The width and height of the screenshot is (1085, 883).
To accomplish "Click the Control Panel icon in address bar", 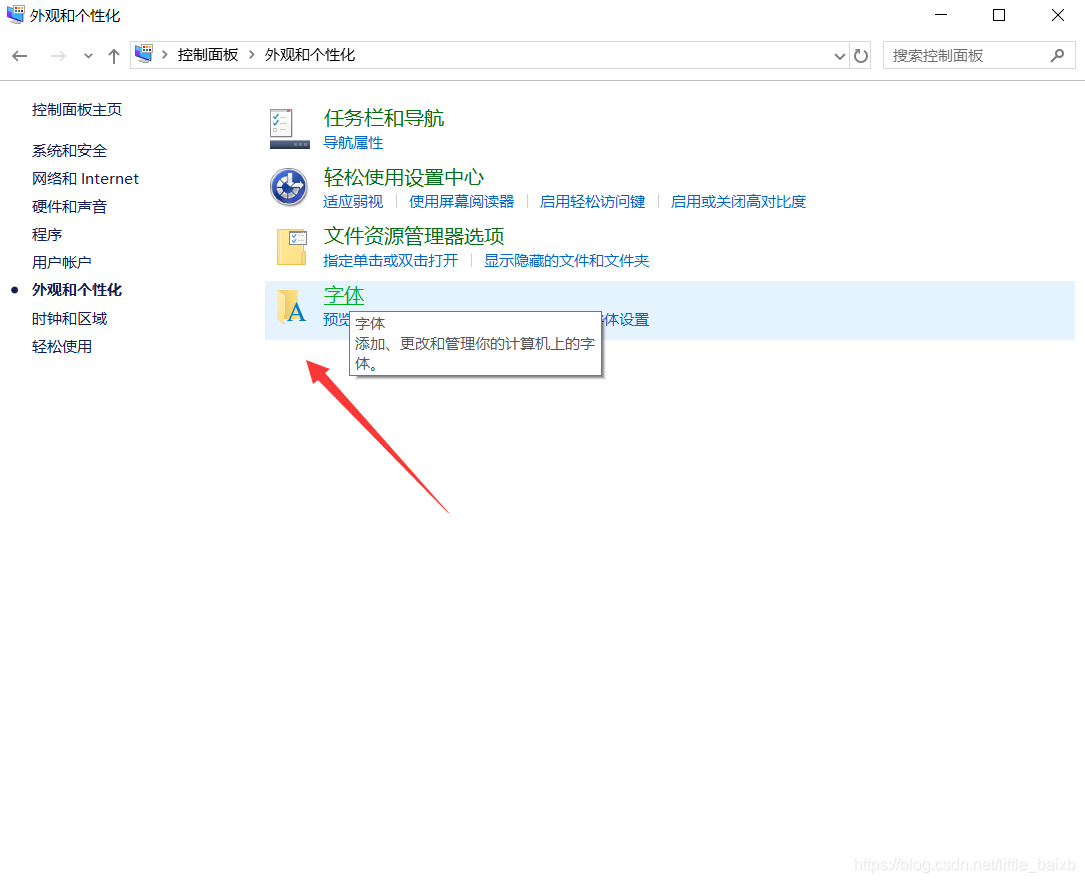I will pos(144,54).
